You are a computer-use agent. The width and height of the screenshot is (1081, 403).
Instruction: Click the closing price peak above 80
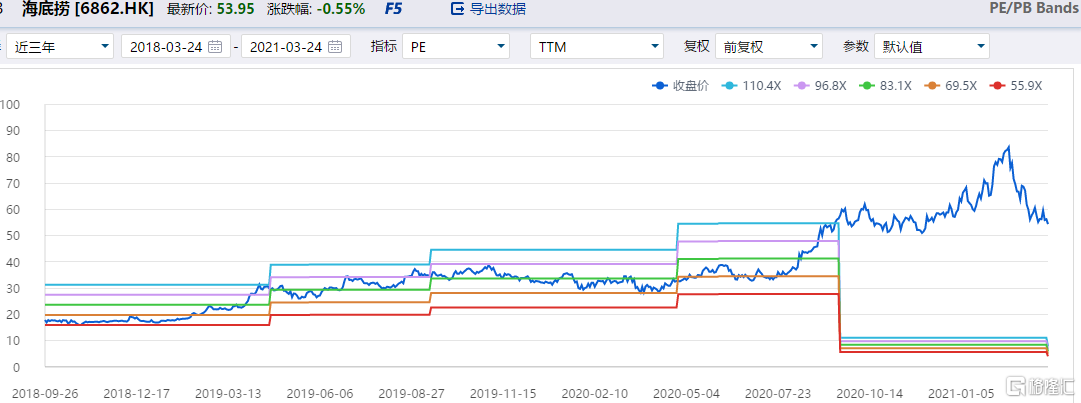1007,147
